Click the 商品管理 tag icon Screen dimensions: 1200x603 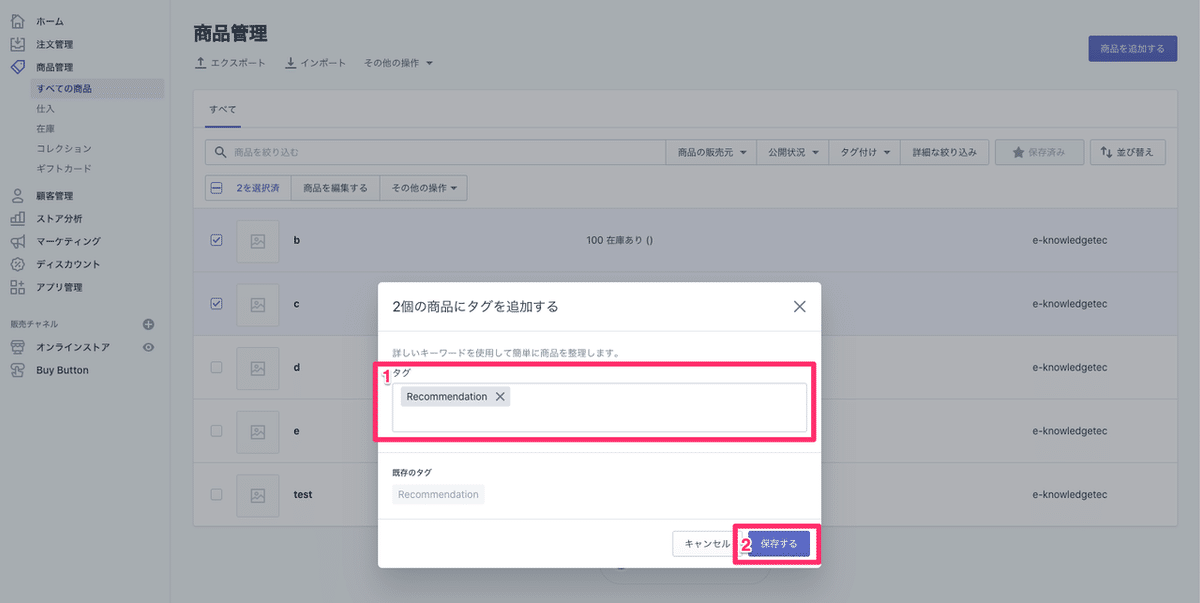coord(17,67)
